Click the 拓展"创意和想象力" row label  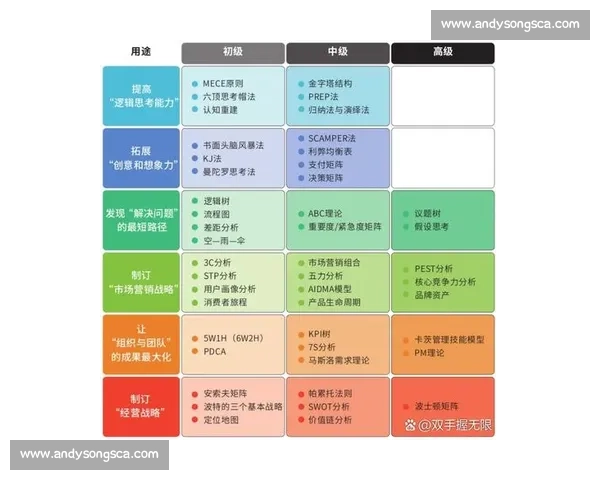tap(141, 158)
